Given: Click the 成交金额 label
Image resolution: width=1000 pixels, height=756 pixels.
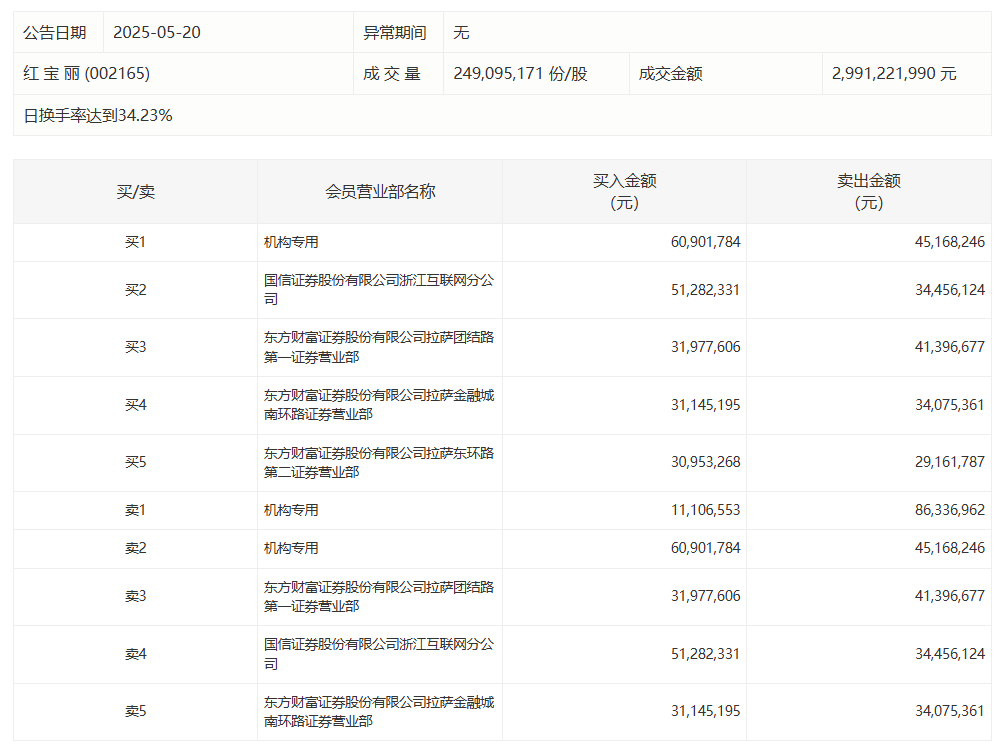Looking at the screenshot, I should tap(670, 73).
